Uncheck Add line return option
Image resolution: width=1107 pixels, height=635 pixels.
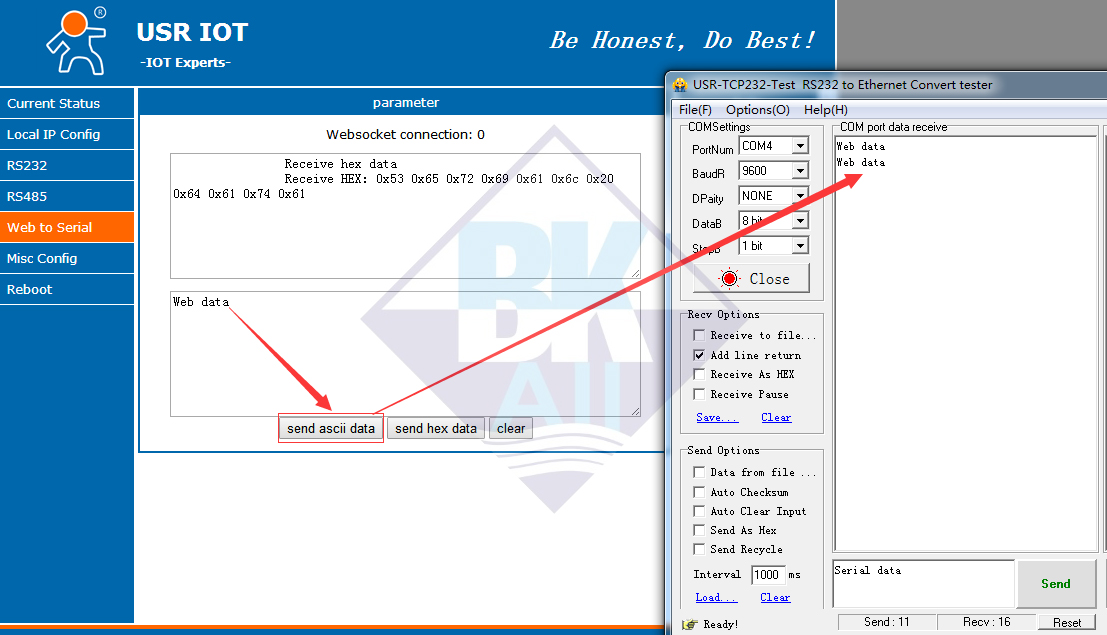[x=699, y=355]
